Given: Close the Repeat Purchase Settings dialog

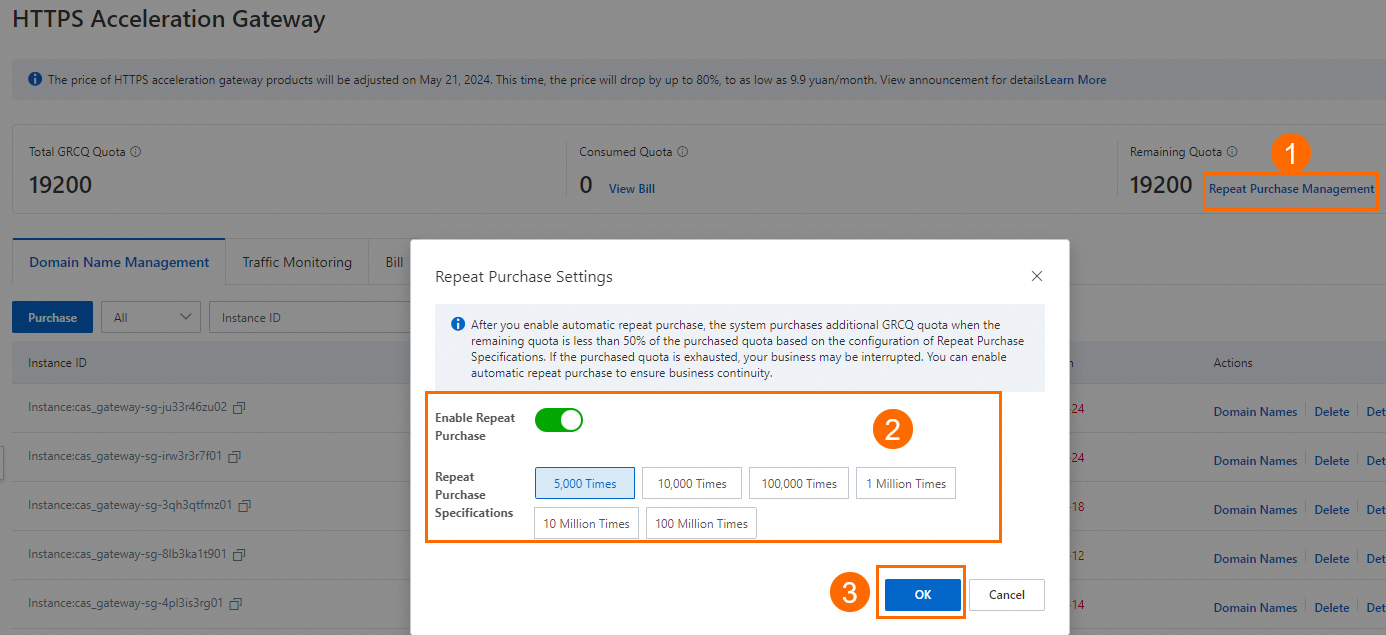Looking at the screenshot, I should (1037, 276).
